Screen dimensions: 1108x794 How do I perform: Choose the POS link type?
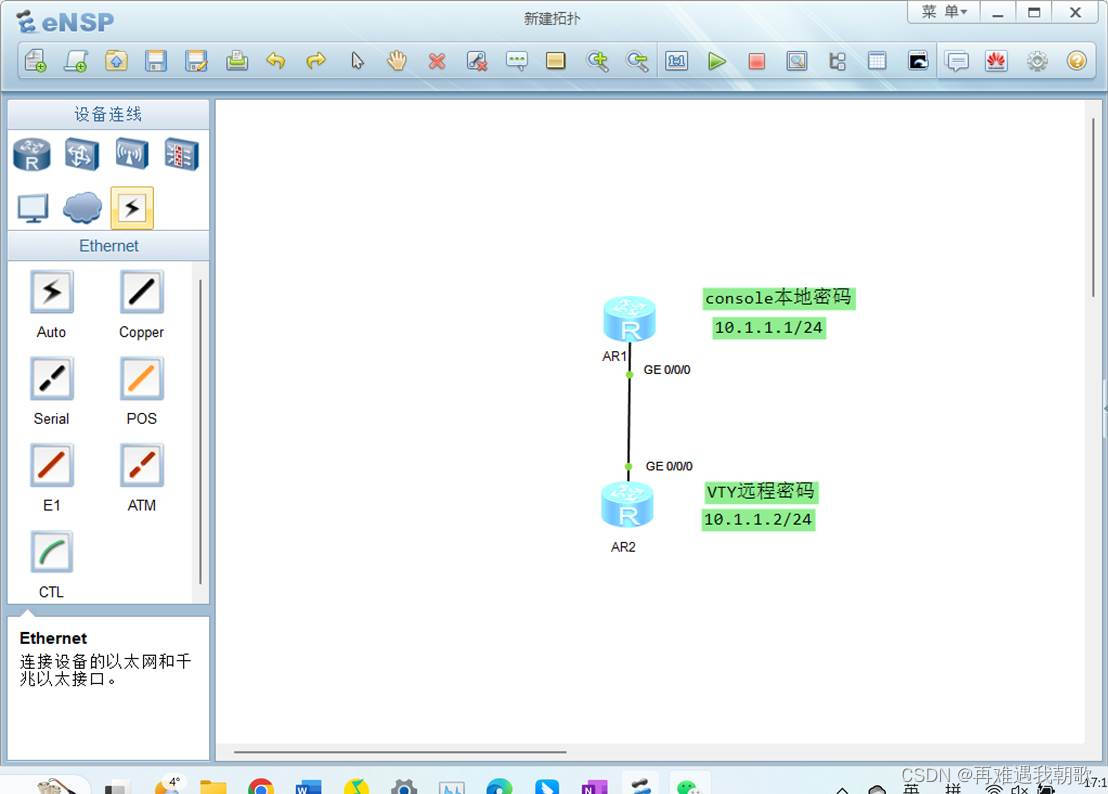tap(140, 378)
